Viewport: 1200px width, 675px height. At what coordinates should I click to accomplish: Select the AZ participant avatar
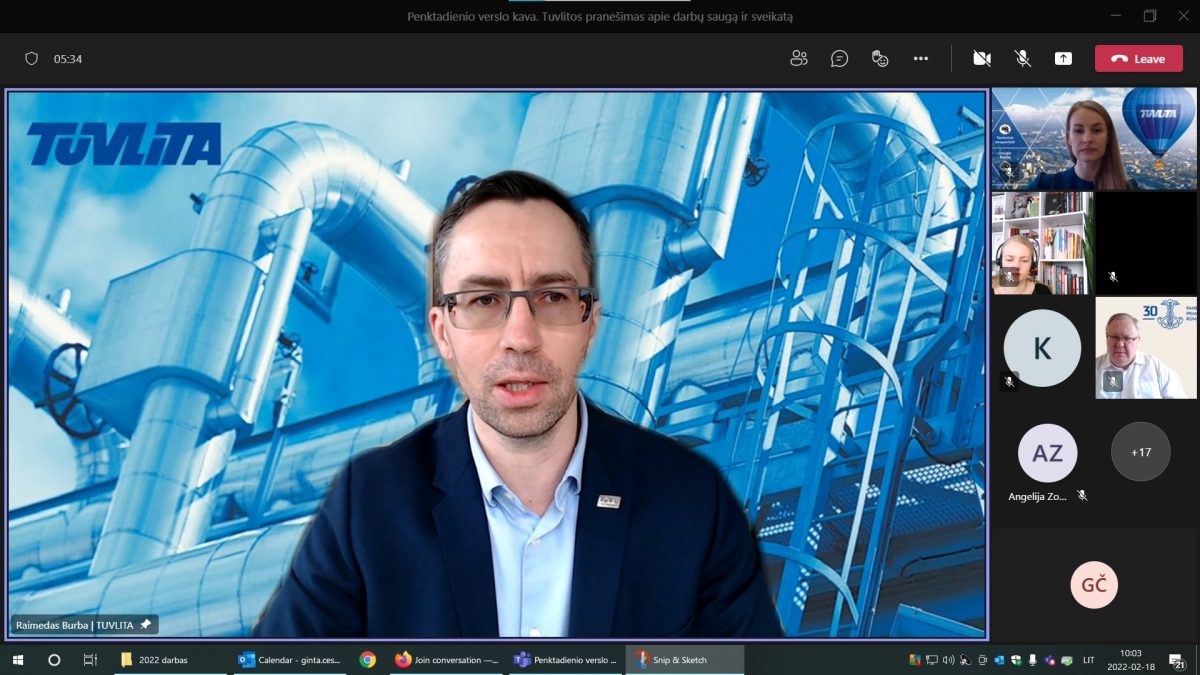[x=1047, y=453]
